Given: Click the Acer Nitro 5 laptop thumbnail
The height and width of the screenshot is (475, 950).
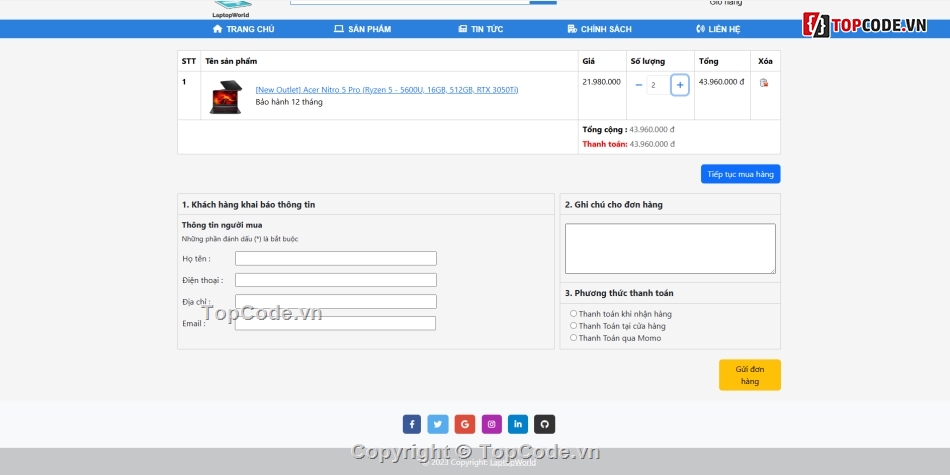Looking at the screenshot, I should pyautogui.click(x=226, y=96).
